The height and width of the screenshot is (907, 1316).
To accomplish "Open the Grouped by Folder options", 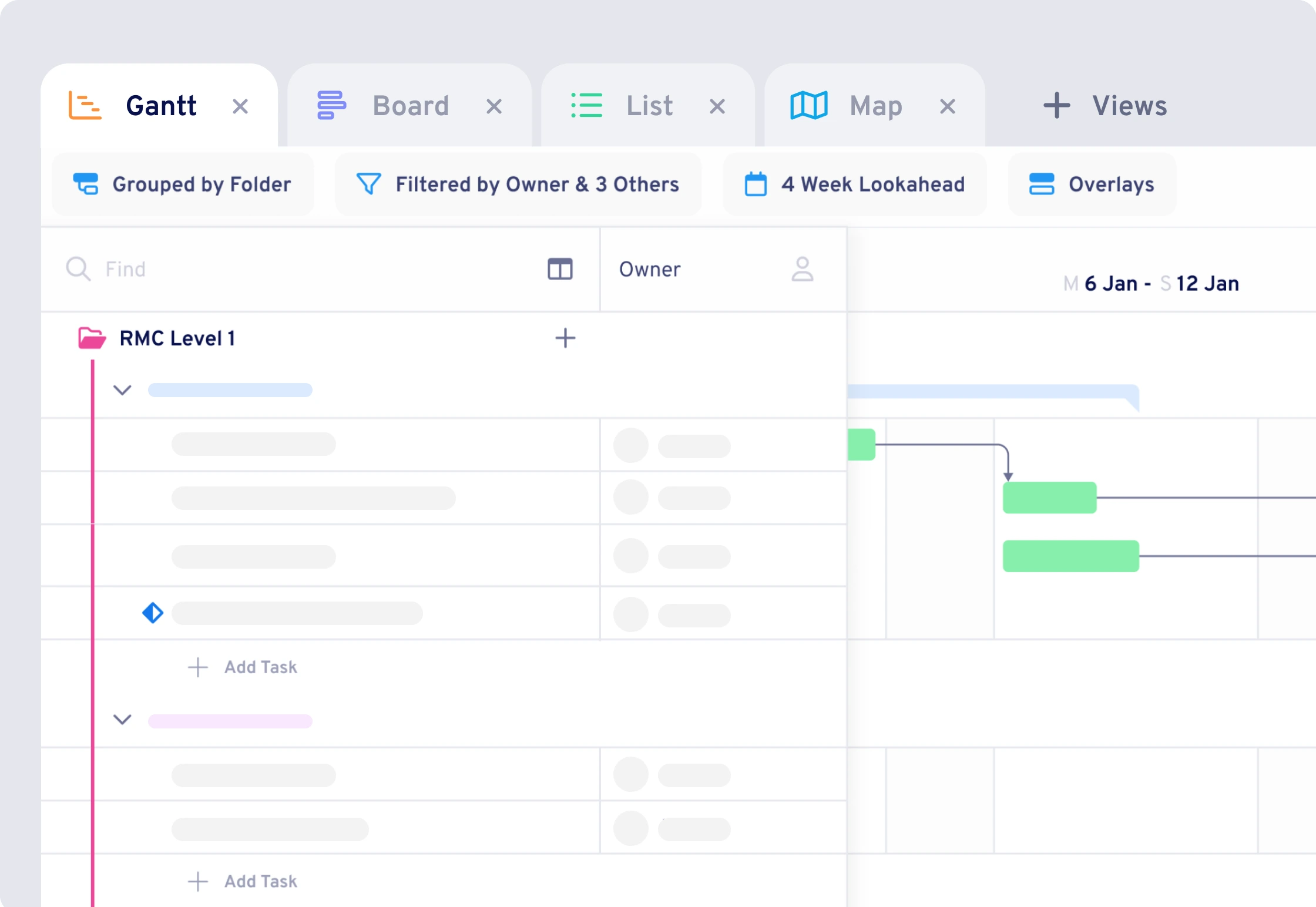I will click(183, 184).
